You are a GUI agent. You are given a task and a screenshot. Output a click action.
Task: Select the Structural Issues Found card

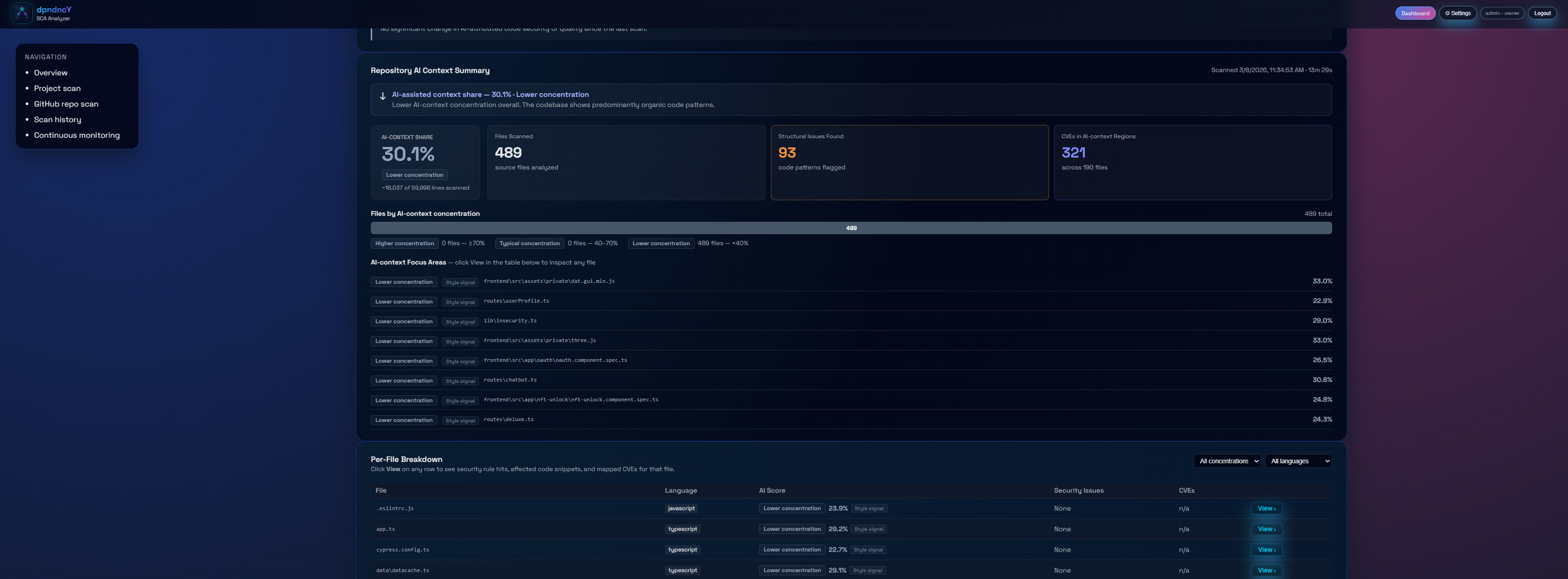click(909, 163)
